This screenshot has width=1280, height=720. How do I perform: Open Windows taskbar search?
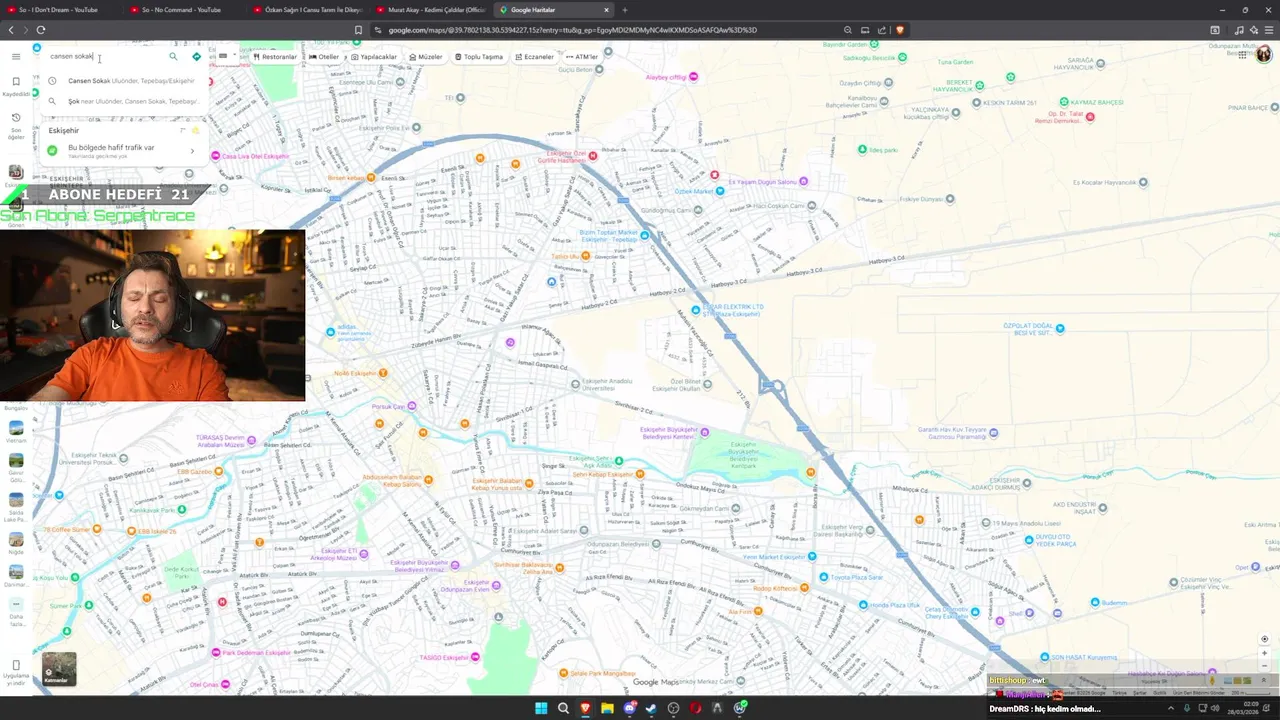[x=563, y=708]
